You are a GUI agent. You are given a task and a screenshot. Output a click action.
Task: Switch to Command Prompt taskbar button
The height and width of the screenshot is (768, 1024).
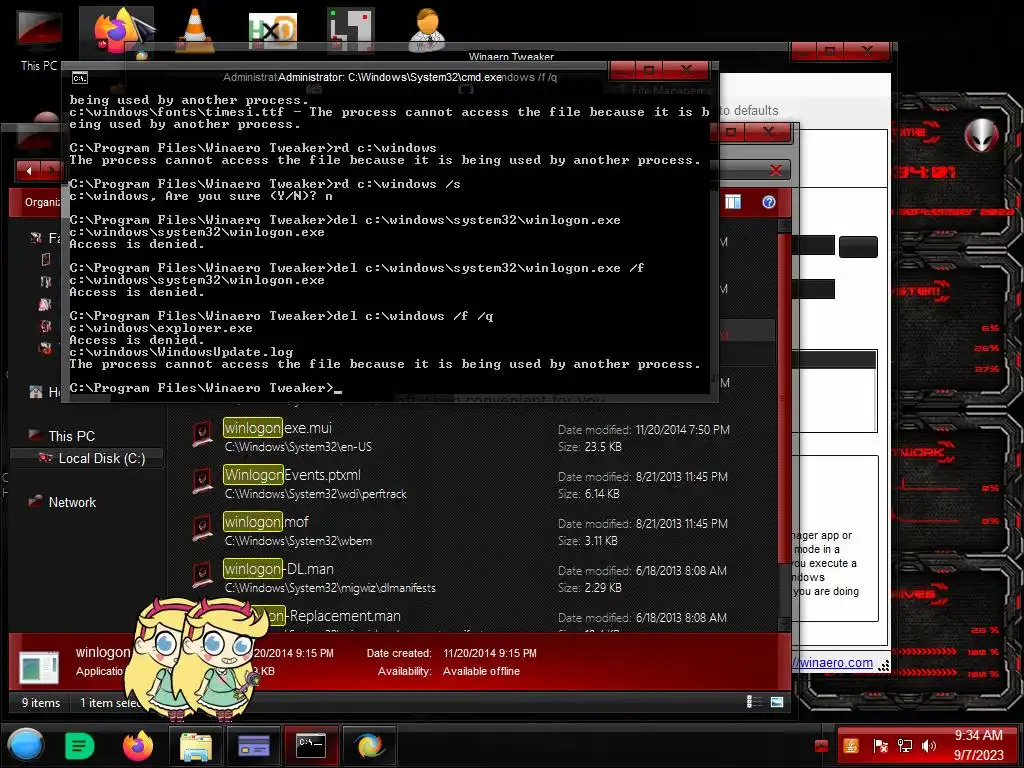(x=312, y=746)
